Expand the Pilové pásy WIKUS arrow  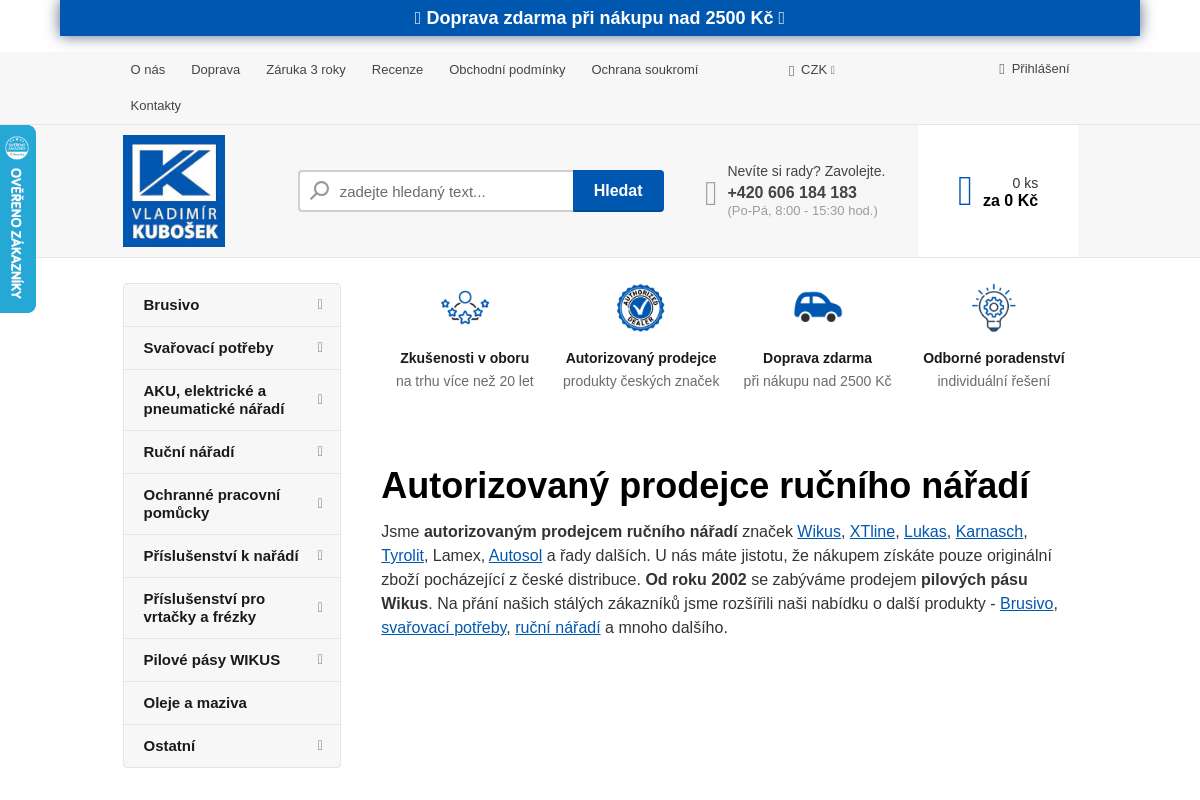tap(320, 659)
